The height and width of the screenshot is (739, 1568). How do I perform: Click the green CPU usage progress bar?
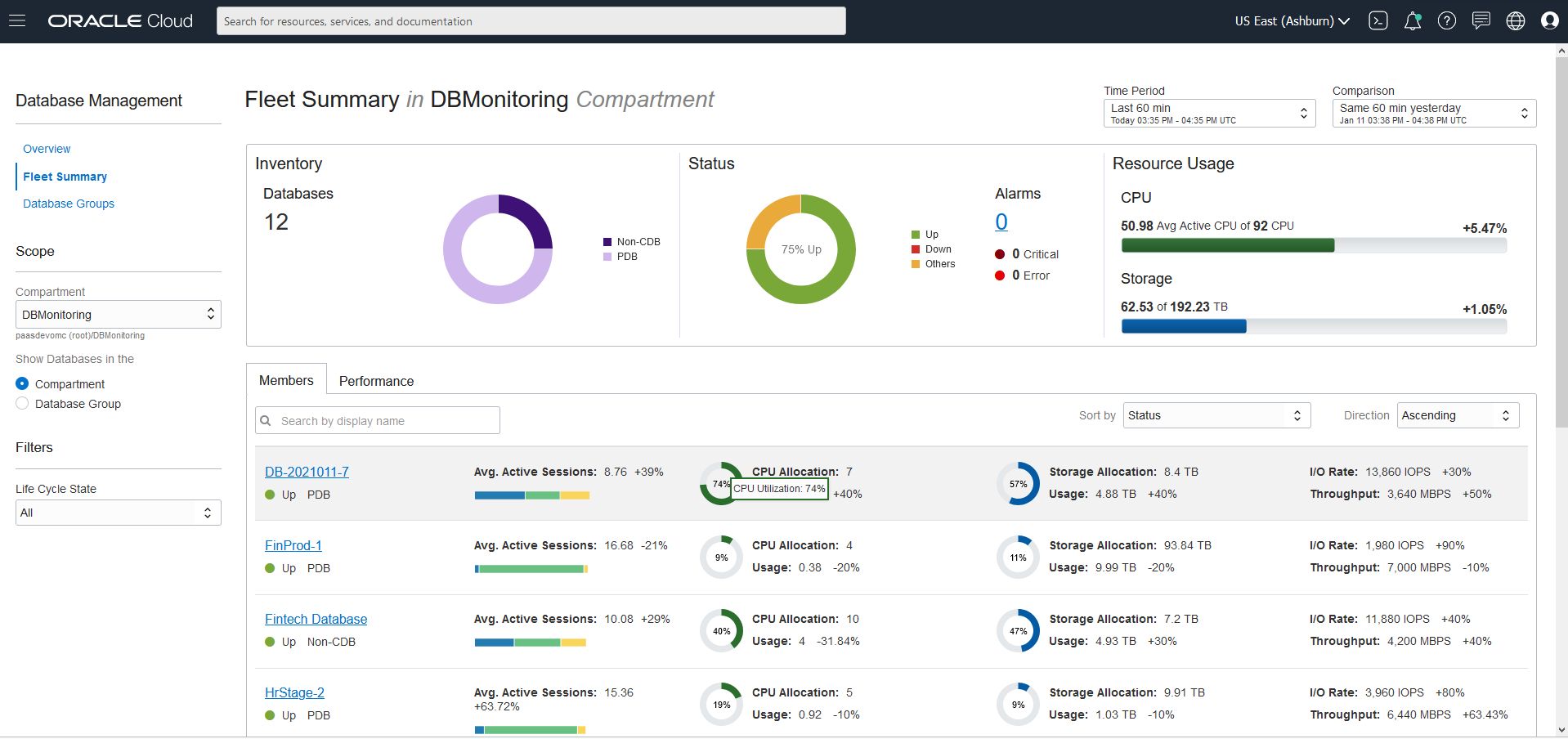tap(1227, 245)
